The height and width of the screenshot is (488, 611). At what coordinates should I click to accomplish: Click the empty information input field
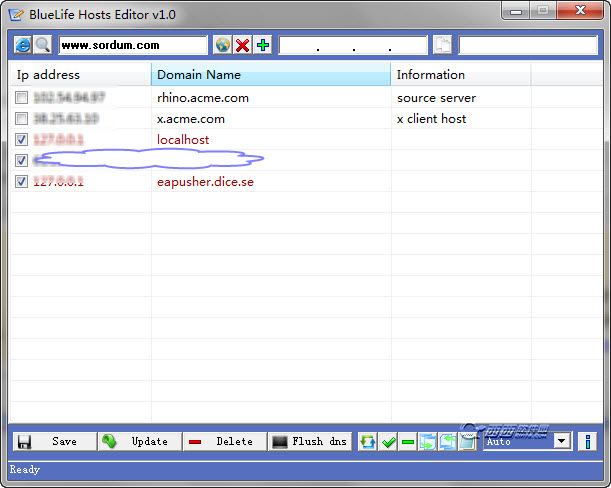528,45
